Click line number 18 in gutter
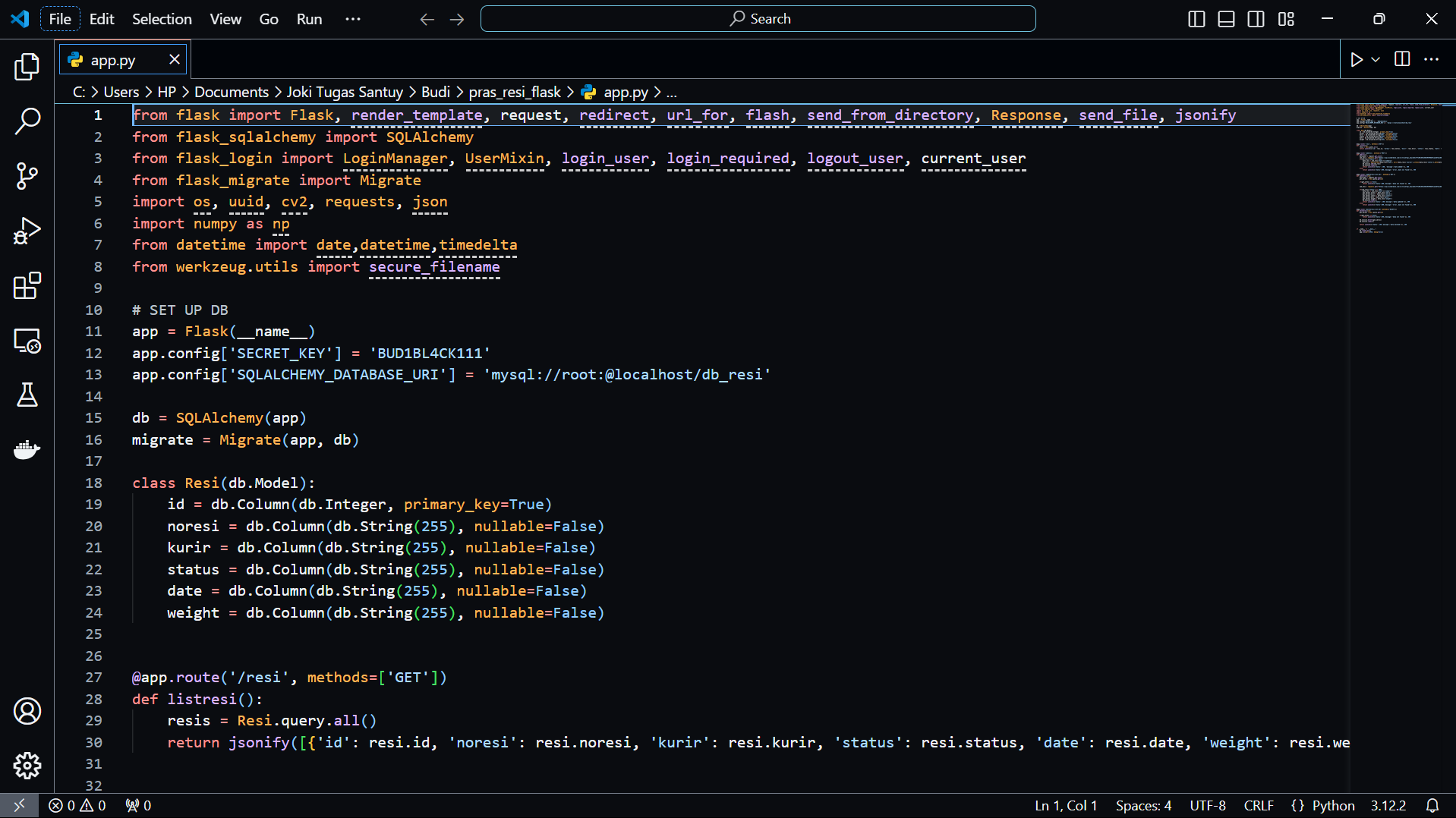 [x=93, y=483]
